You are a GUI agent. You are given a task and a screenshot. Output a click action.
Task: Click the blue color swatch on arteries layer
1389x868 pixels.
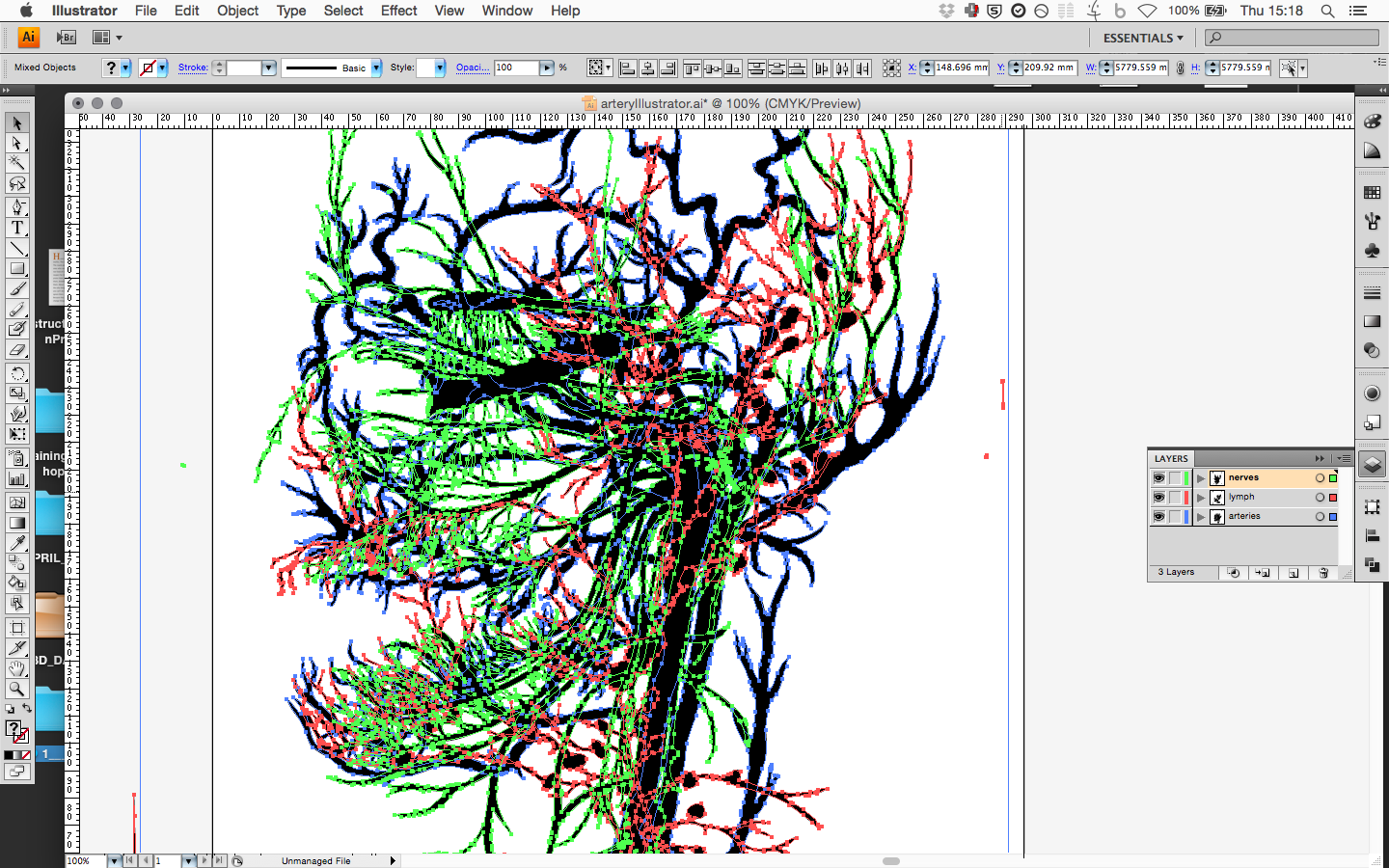click(1333, 516)
